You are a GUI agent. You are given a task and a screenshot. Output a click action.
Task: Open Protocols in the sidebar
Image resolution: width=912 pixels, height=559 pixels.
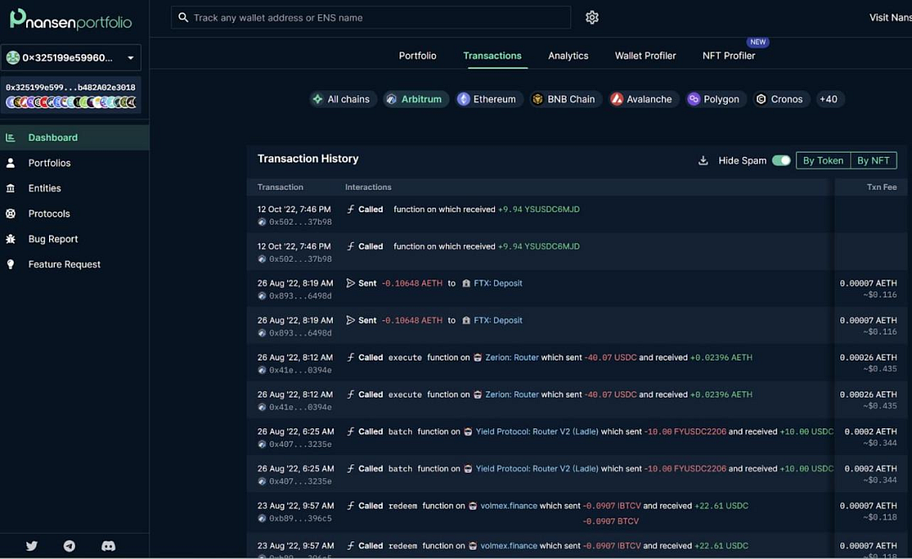coord(74,213)
